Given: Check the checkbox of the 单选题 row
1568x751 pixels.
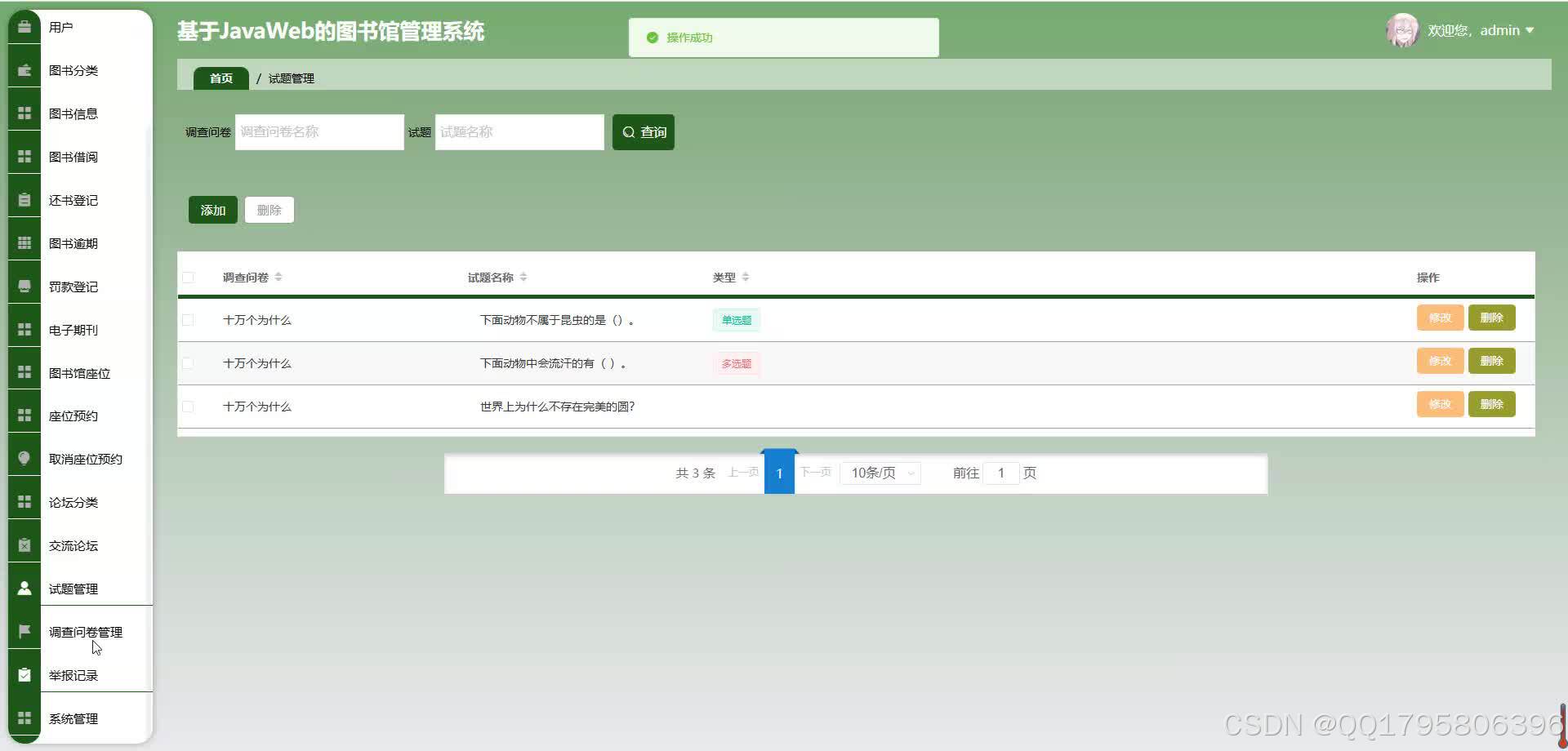Looking at the screenshot, I should click(189, 319).
